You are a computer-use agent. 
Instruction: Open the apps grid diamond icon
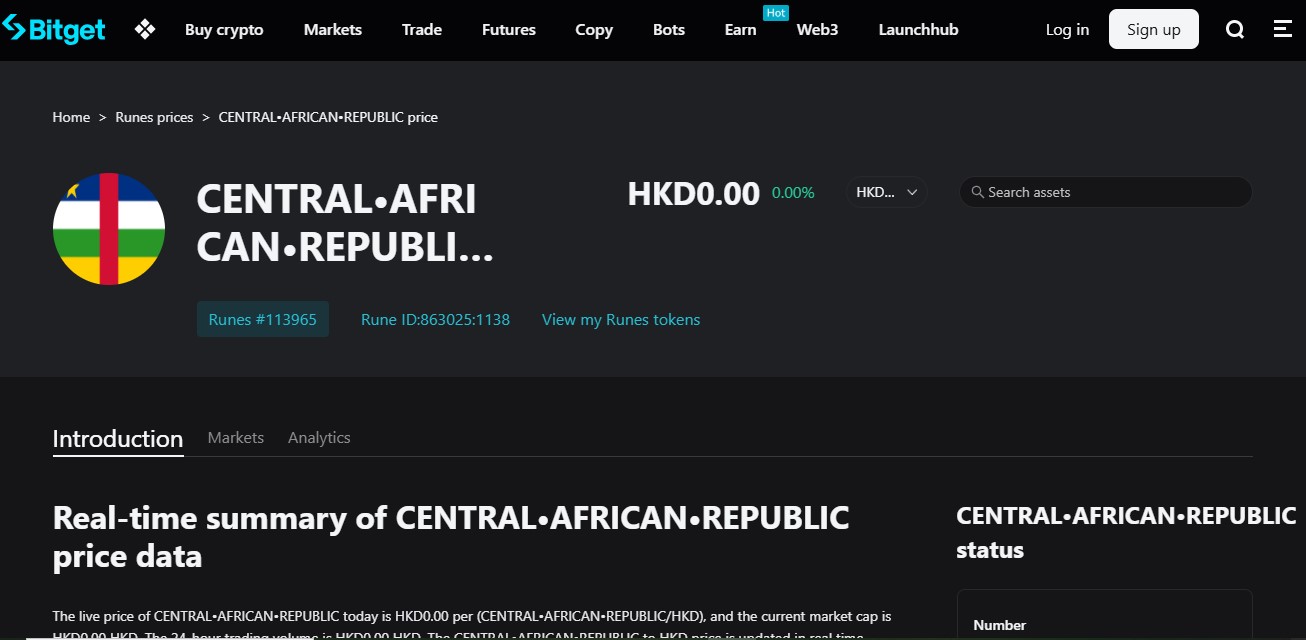(x=145, y=29)
